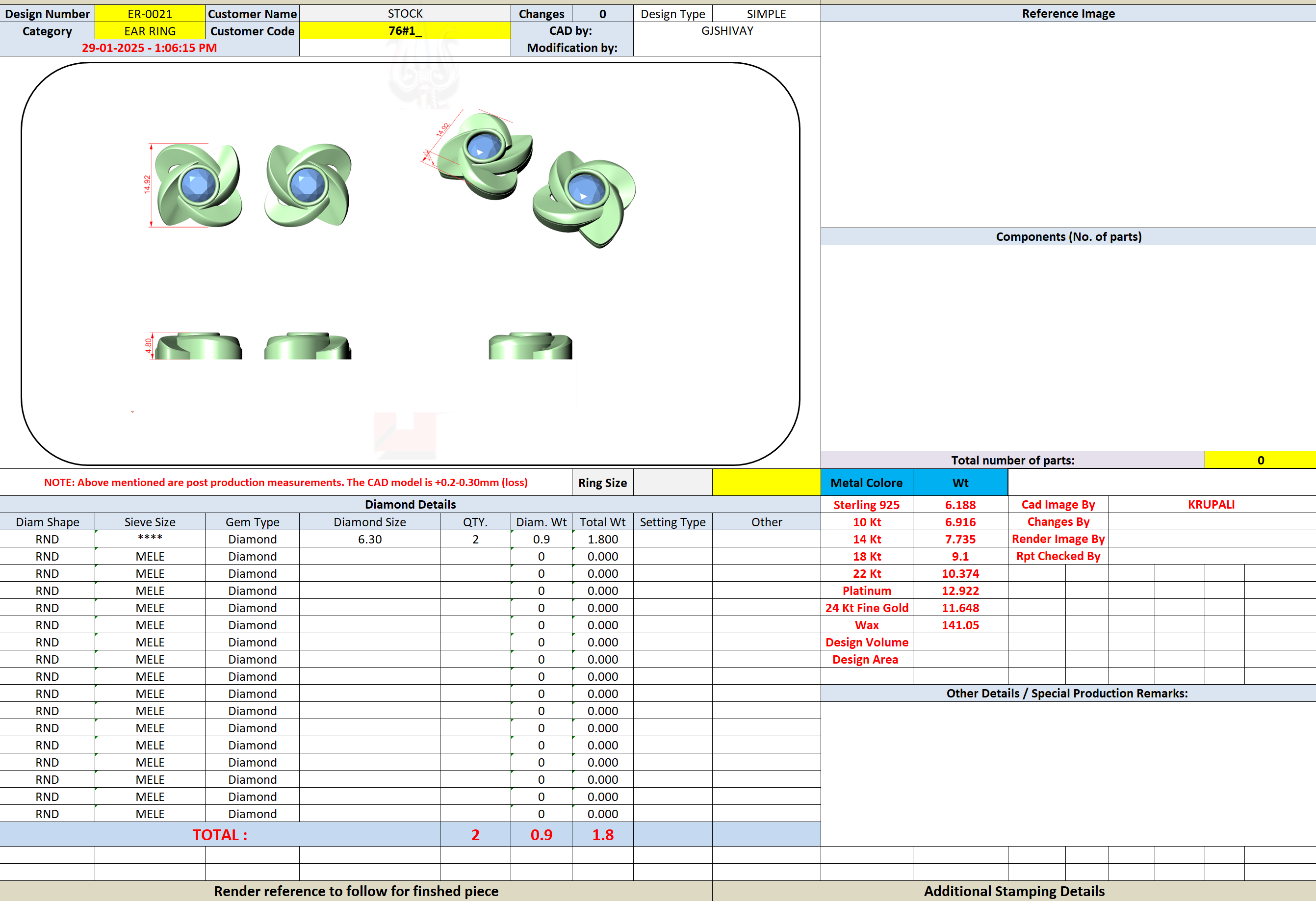Click the Ring Size label
Image resolution: width=1316 pixels, height=901 pixels.
click(x=602, y=483)
